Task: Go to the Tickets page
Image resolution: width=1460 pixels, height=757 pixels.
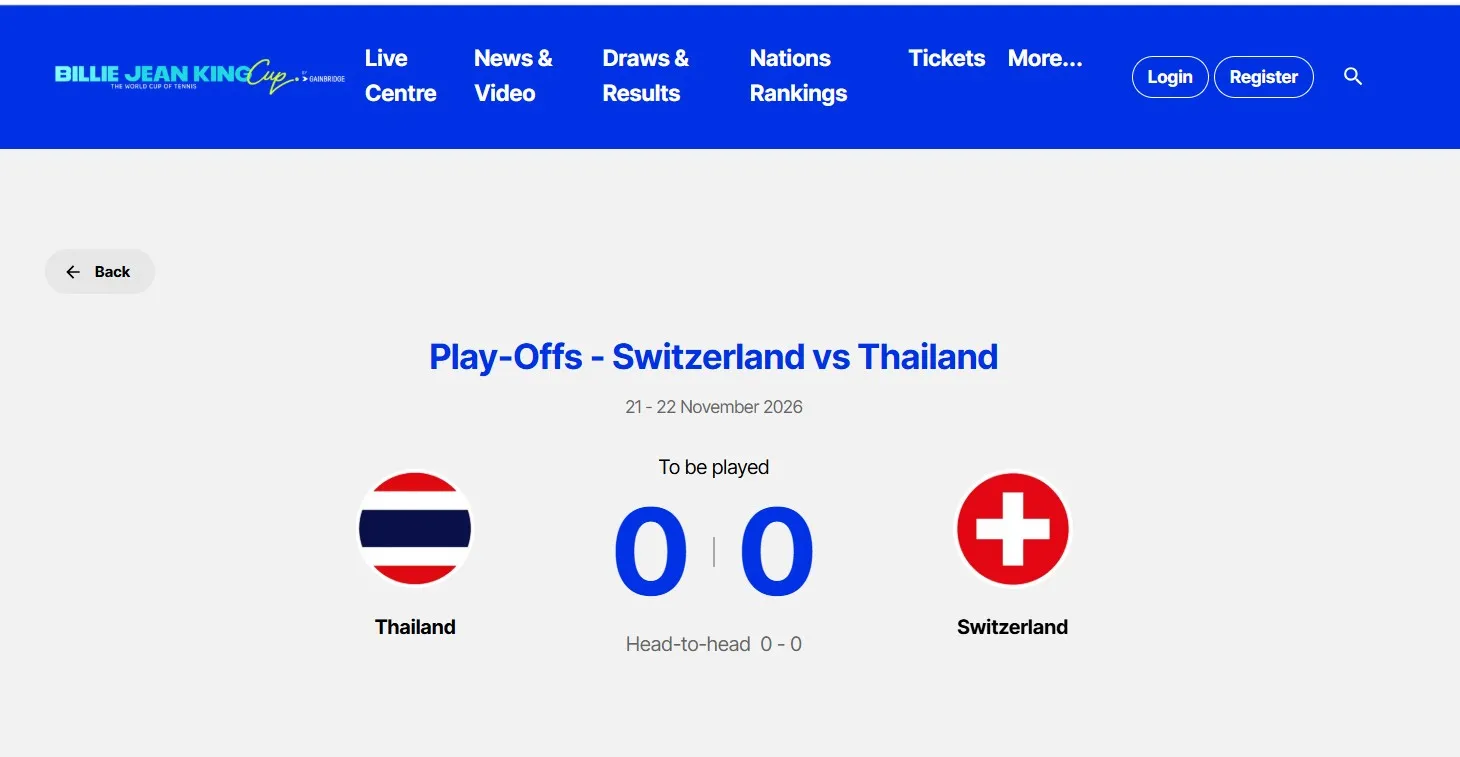Action: pos(947,58)
